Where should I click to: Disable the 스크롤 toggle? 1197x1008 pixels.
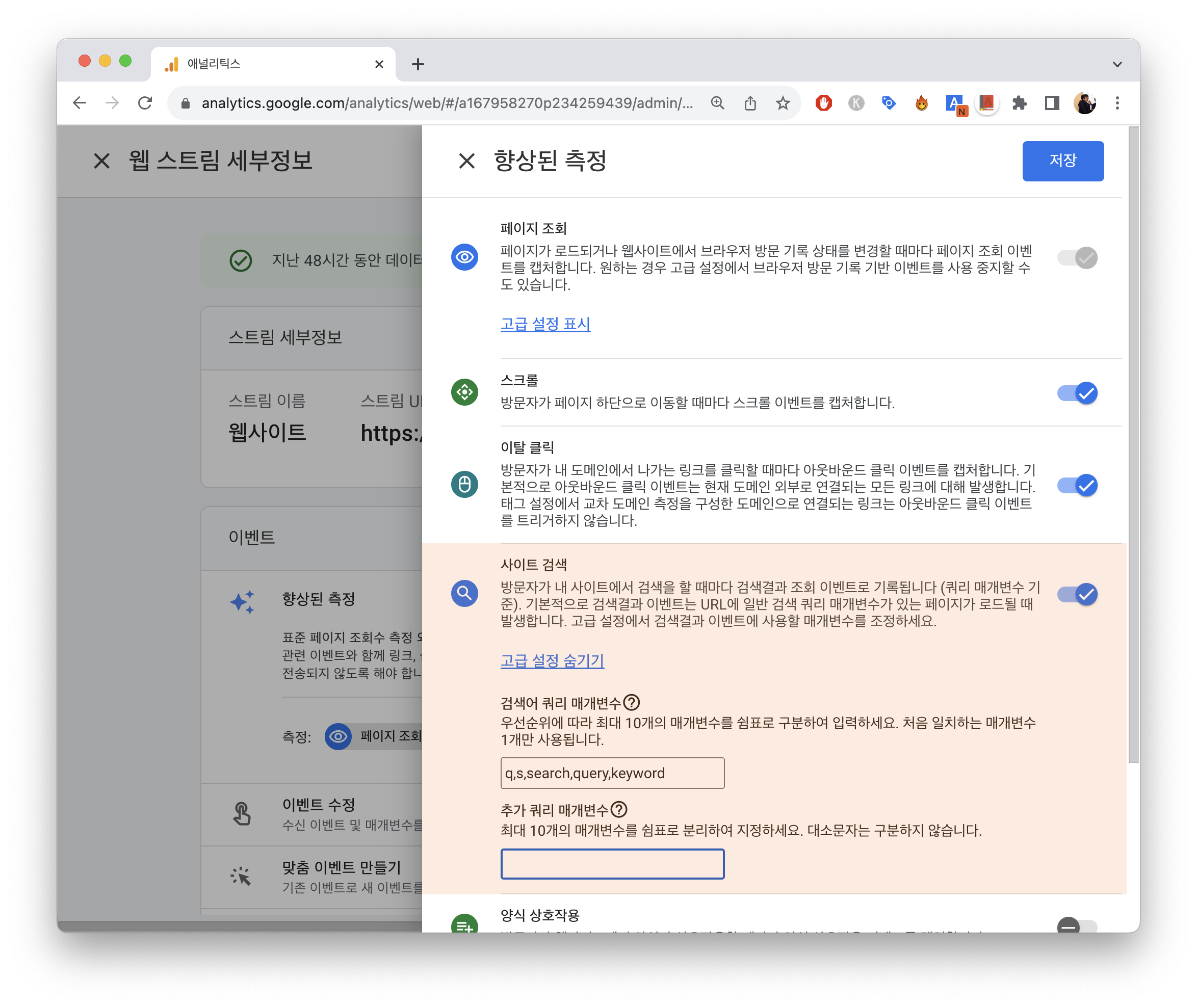coord(1077,393)
